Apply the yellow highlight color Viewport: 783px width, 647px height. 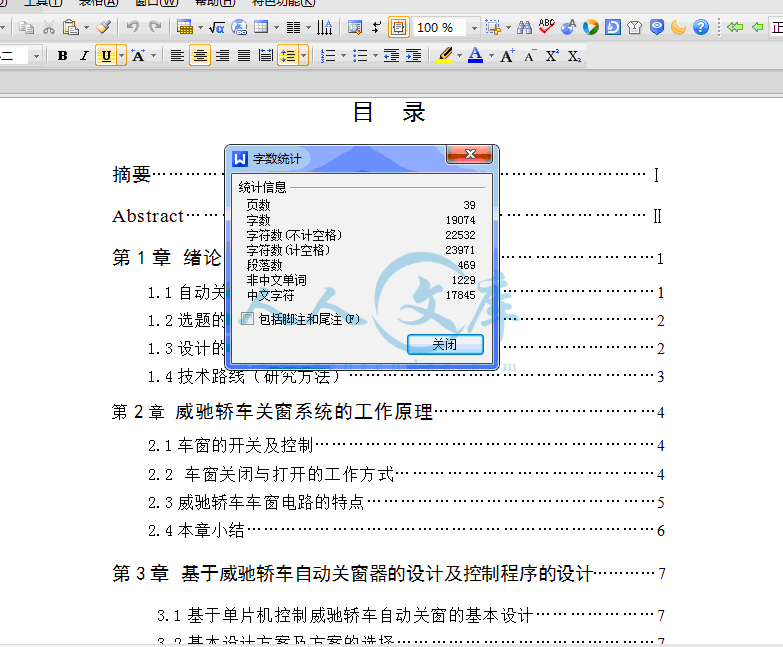[x=444, y=55]
